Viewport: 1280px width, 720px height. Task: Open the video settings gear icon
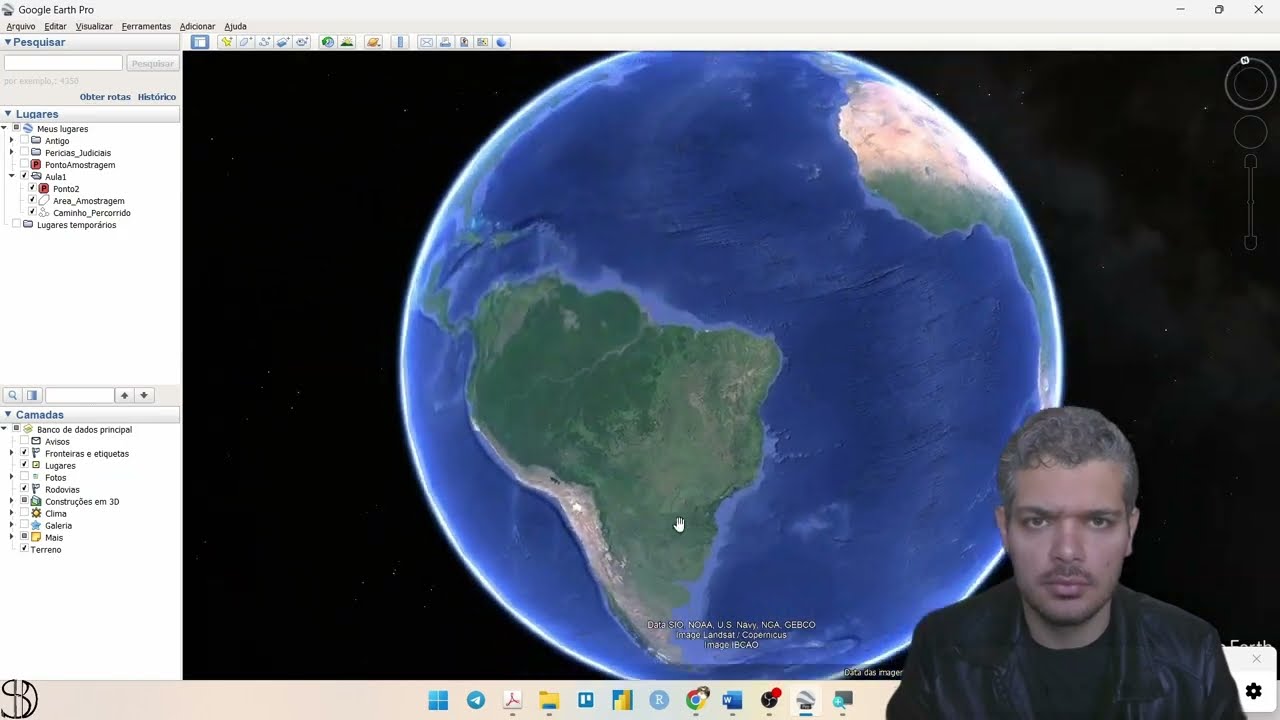point(1254,691)
